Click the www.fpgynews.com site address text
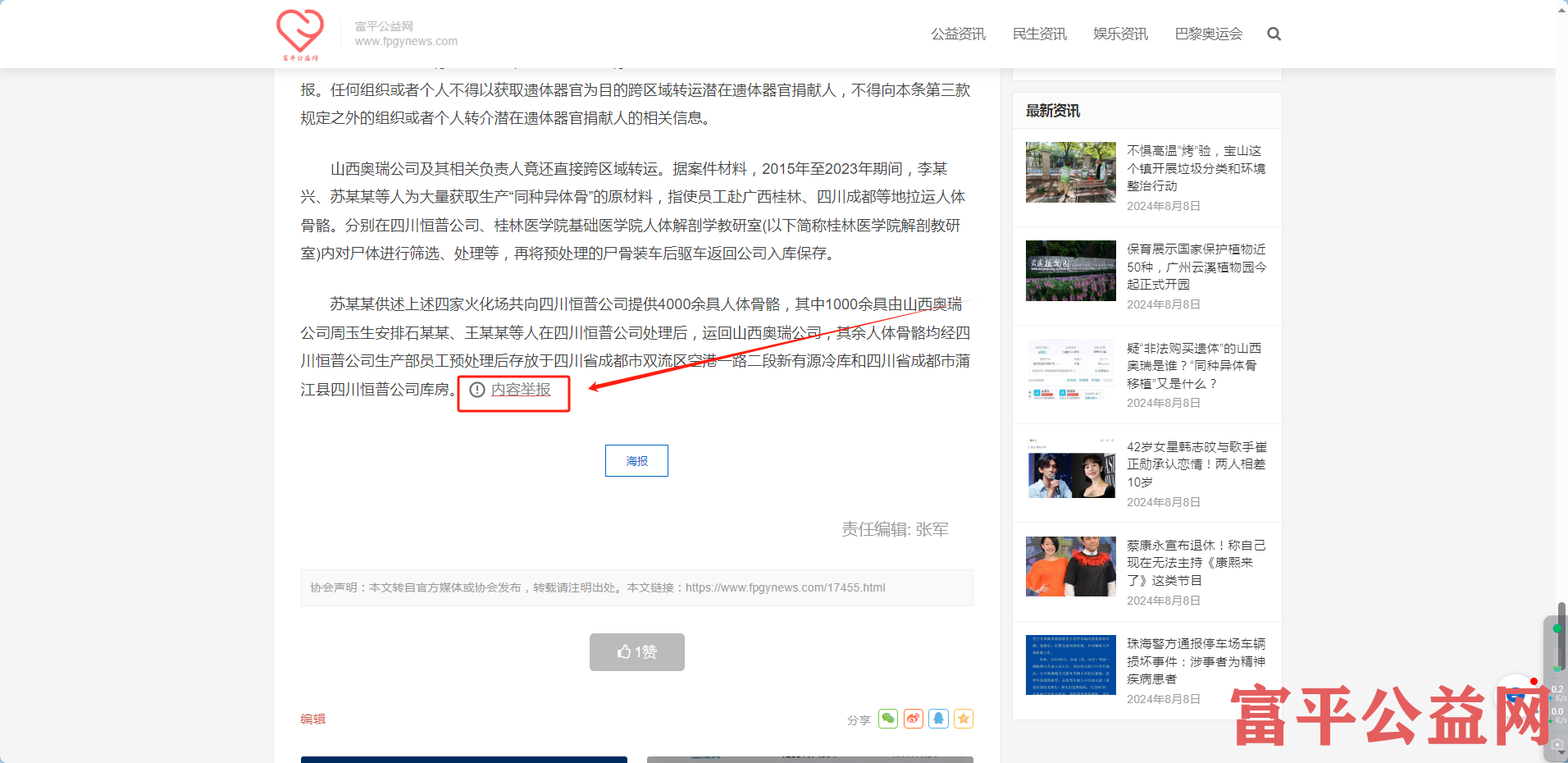 [406, 41]
